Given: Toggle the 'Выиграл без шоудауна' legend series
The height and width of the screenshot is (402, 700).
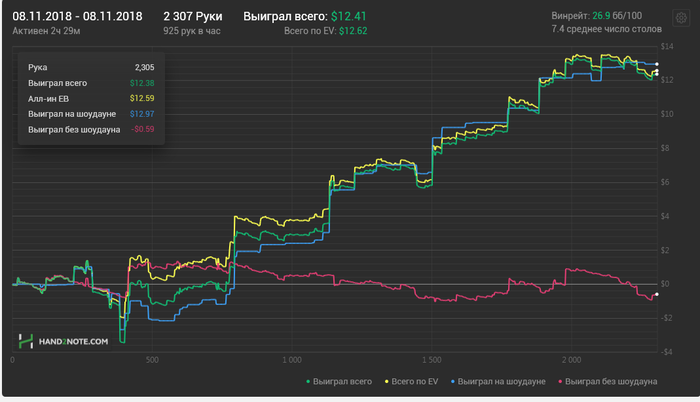Looking at the screenshot, I should pos(608,381).
